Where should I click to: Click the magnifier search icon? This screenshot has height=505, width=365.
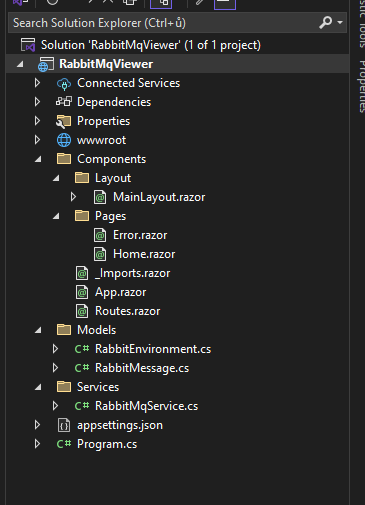point(326,23)
